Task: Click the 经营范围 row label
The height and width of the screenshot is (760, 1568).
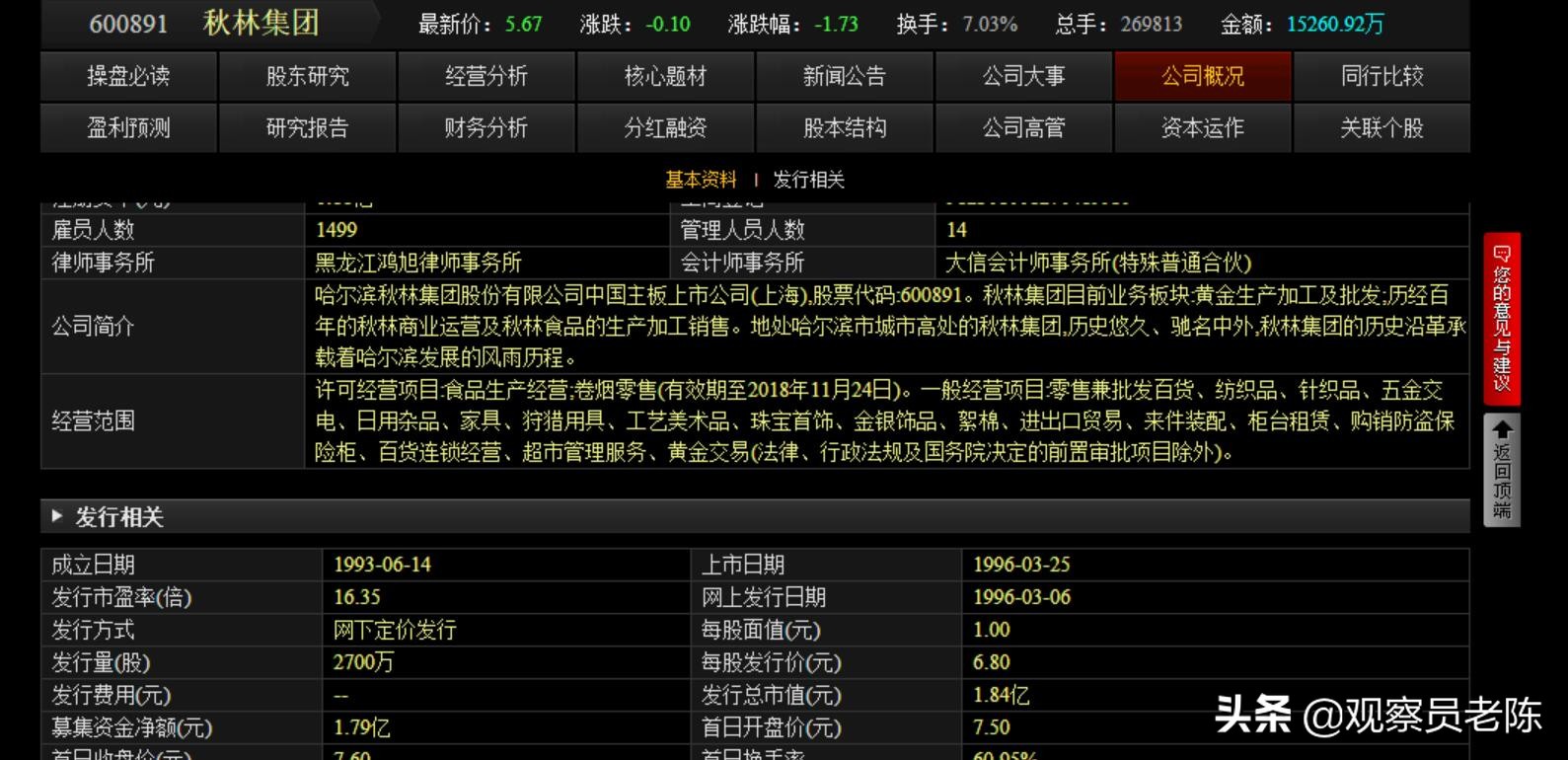Action: 93,420
